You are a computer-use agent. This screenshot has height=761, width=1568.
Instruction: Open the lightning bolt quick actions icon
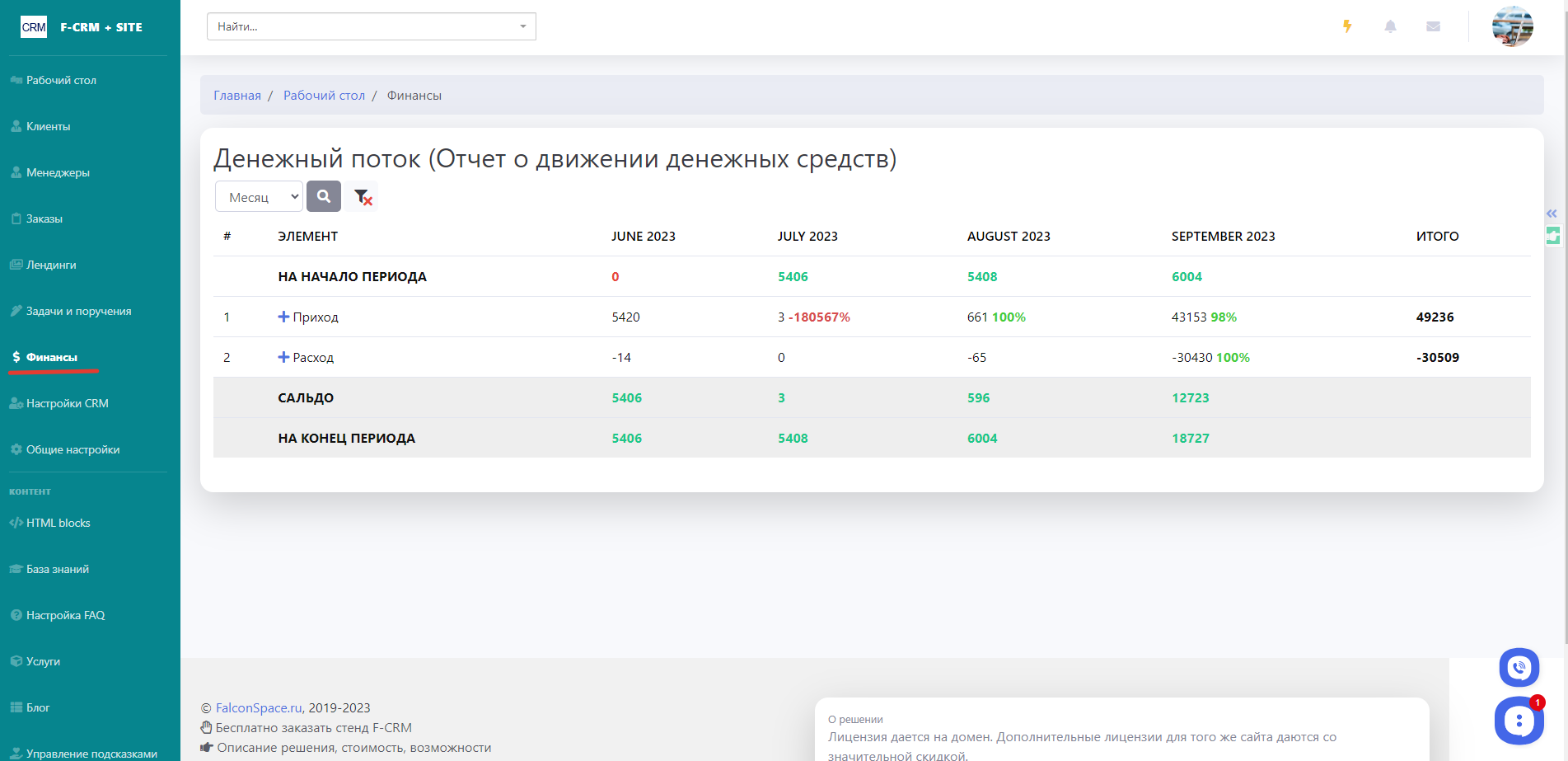1347,26
